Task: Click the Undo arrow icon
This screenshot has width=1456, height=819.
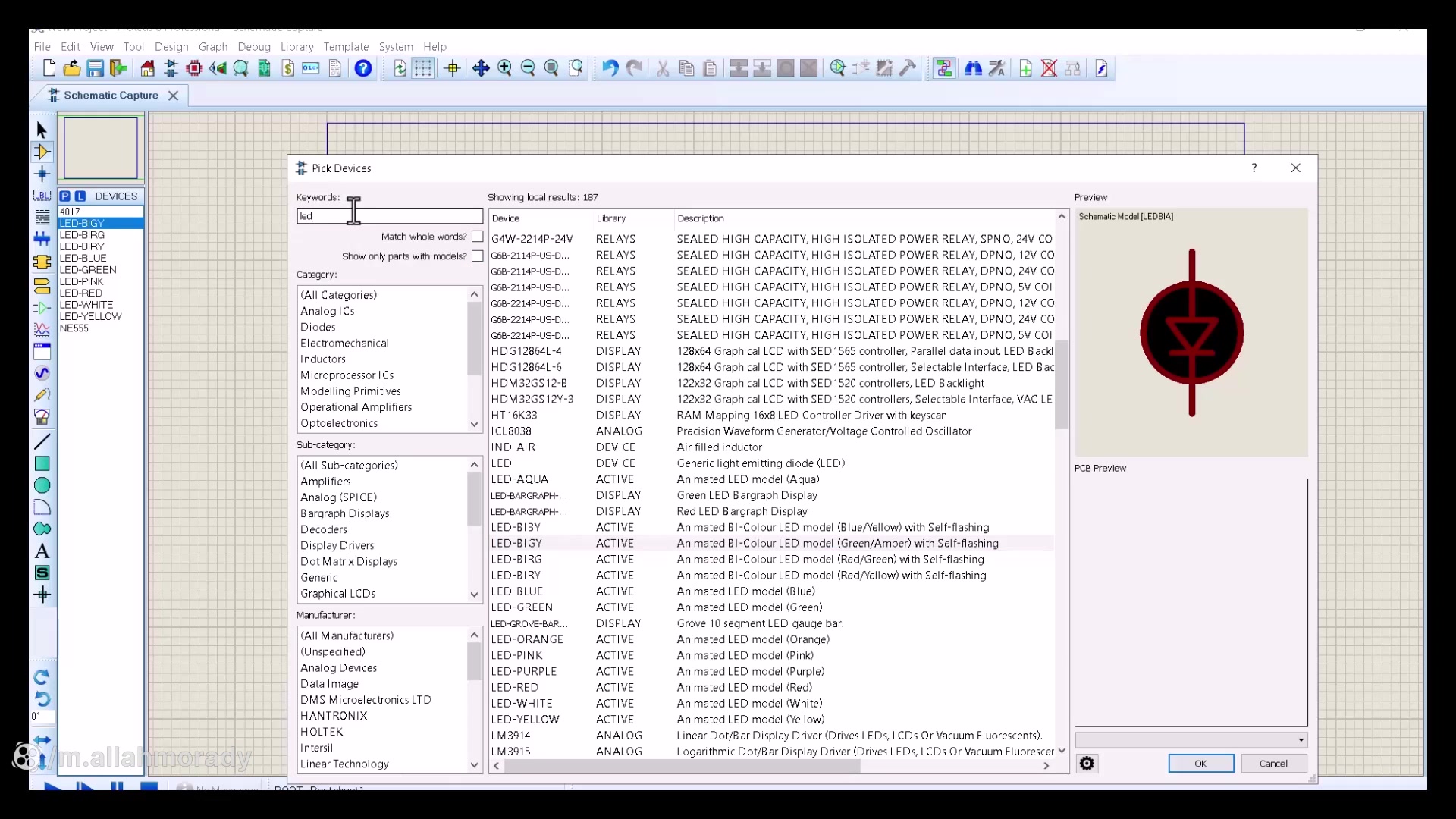Action: 610,69
